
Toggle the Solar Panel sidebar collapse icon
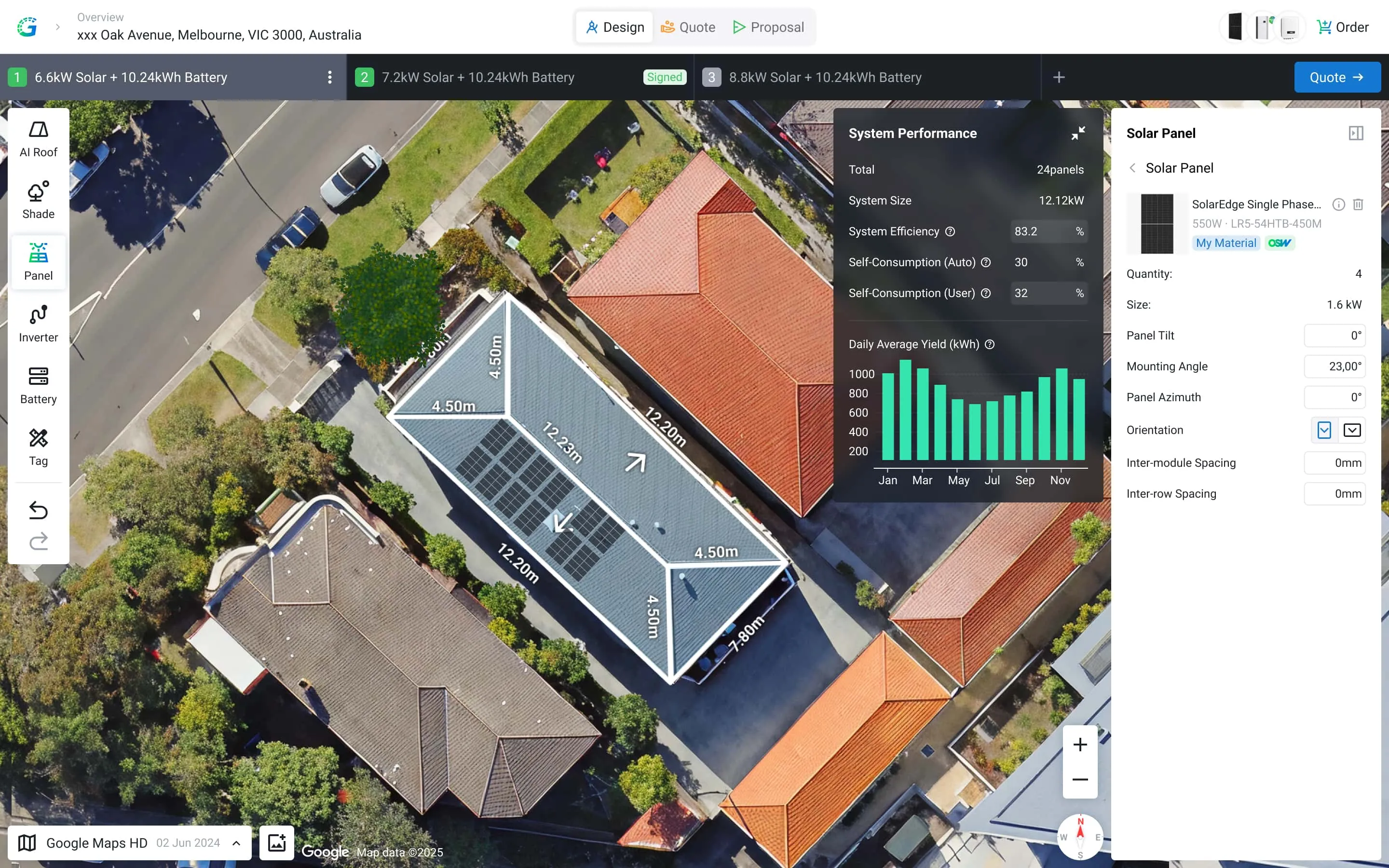[1356, 133]
